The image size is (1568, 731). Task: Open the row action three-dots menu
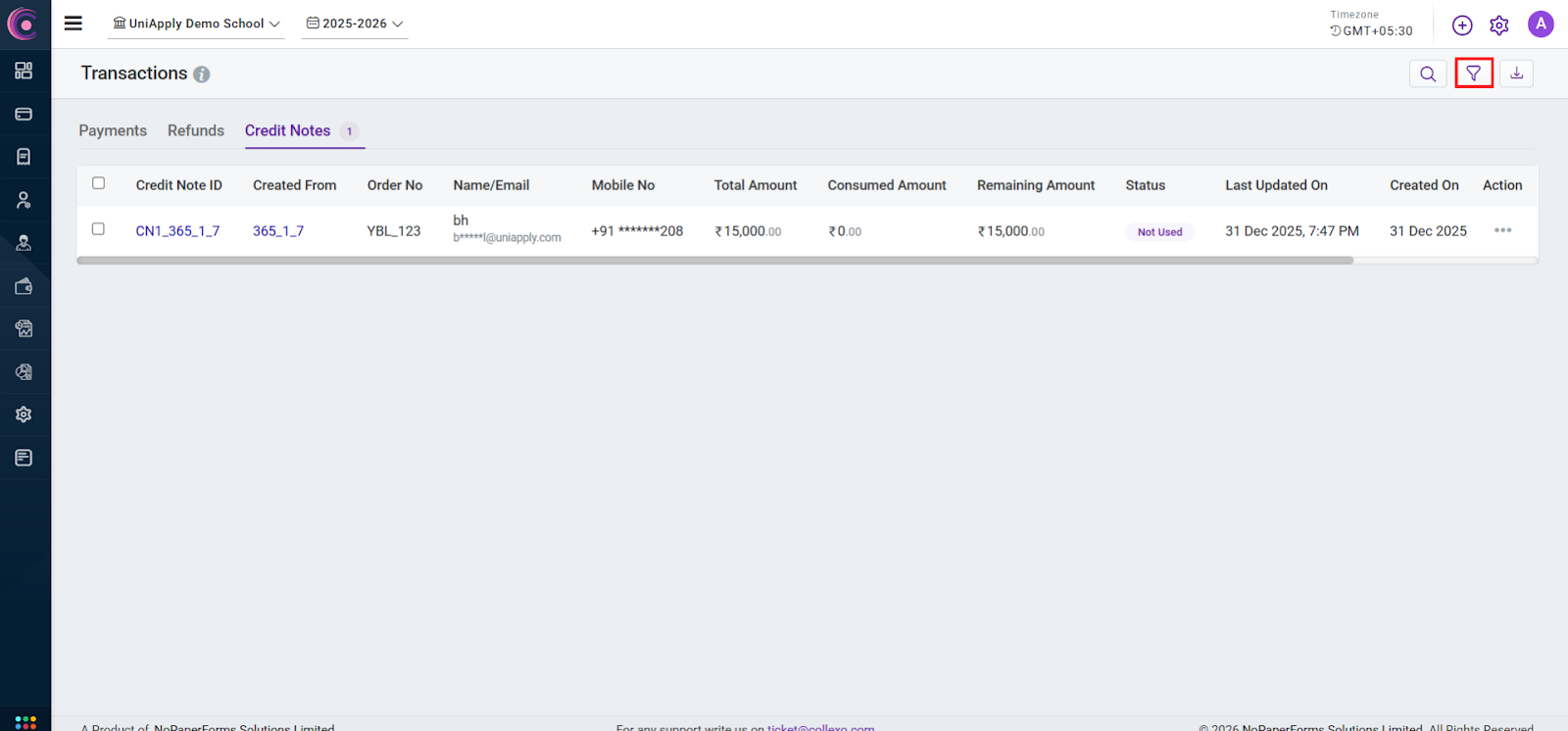[1502, 230]
